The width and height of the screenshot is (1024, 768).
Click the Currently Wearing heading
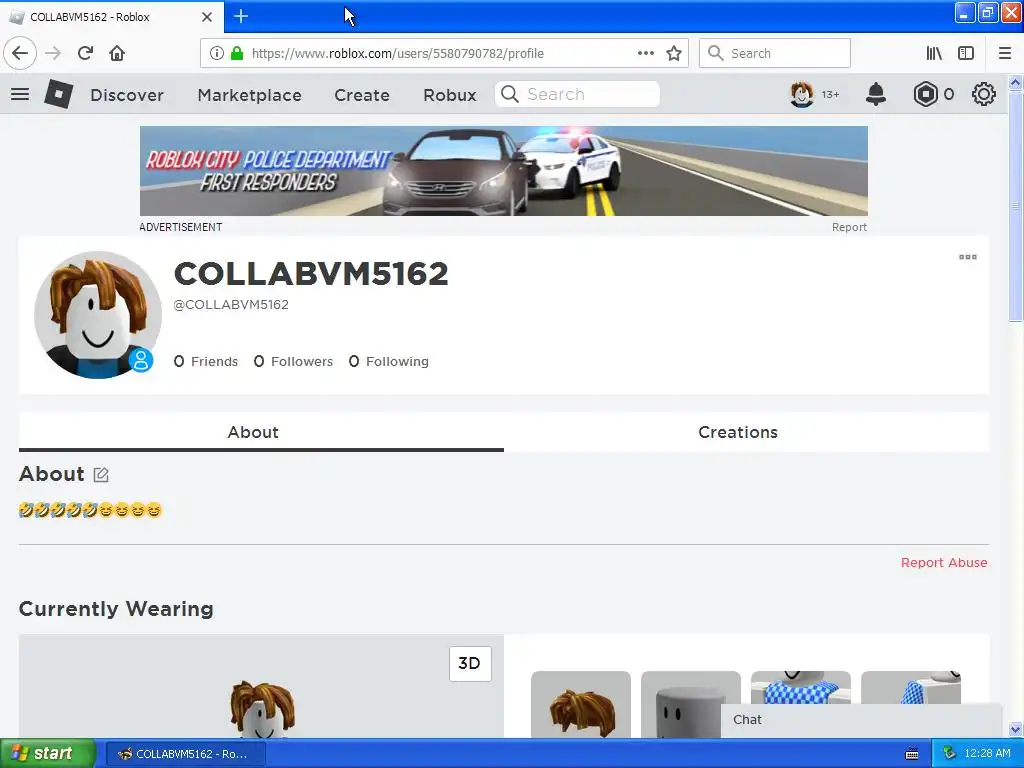(x=116, y=609)
